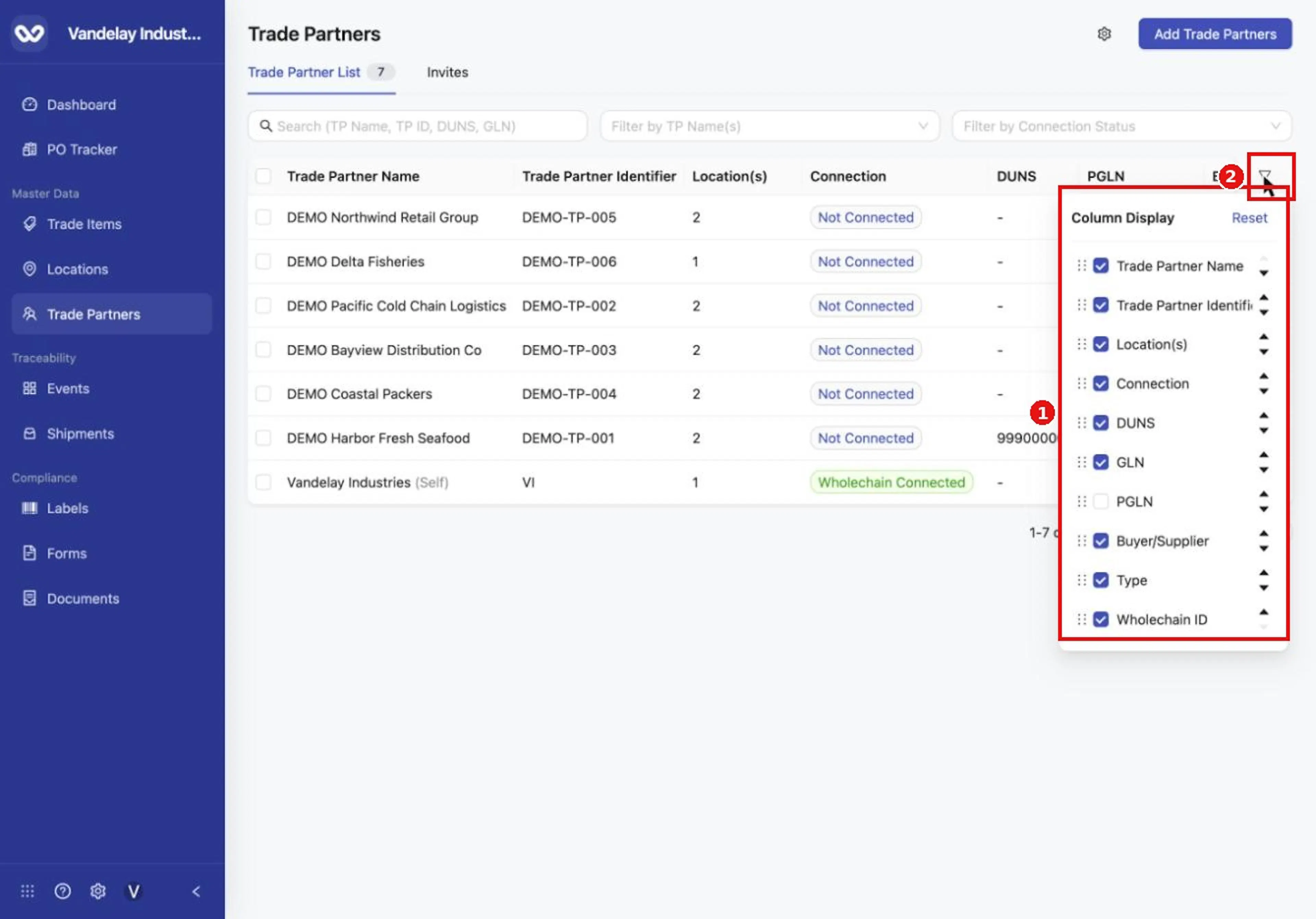Click the search magnifier icon
The width and height of the screenshot is (1316, 919).
click(265, 125)
